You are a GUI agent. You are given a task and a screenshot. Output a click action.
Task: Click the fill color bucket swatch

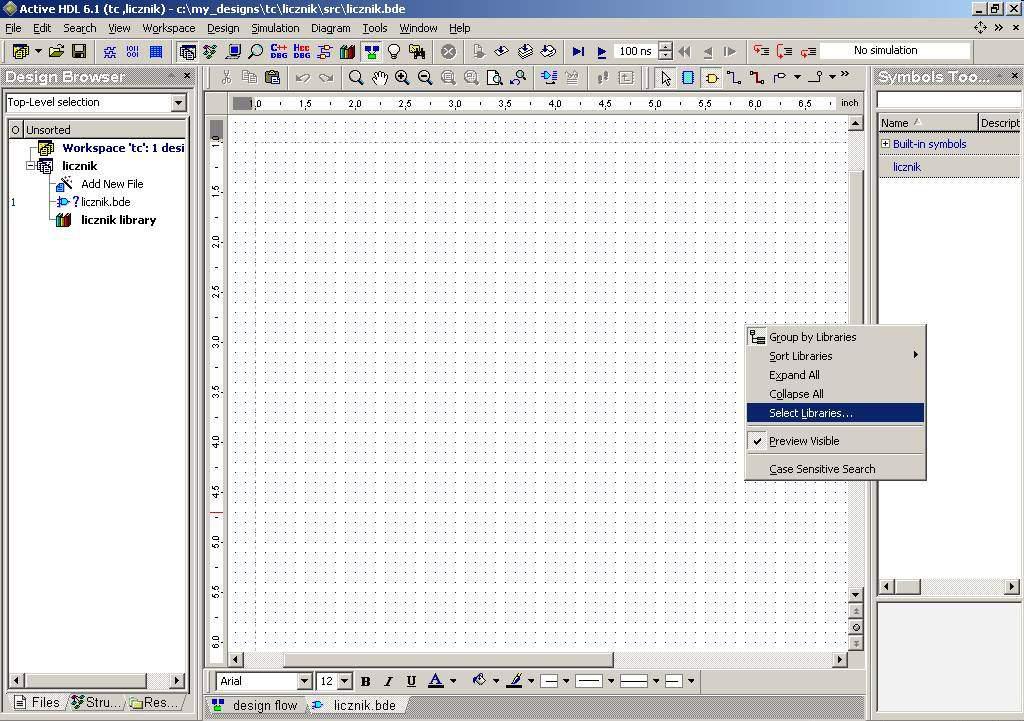point(479,681)
